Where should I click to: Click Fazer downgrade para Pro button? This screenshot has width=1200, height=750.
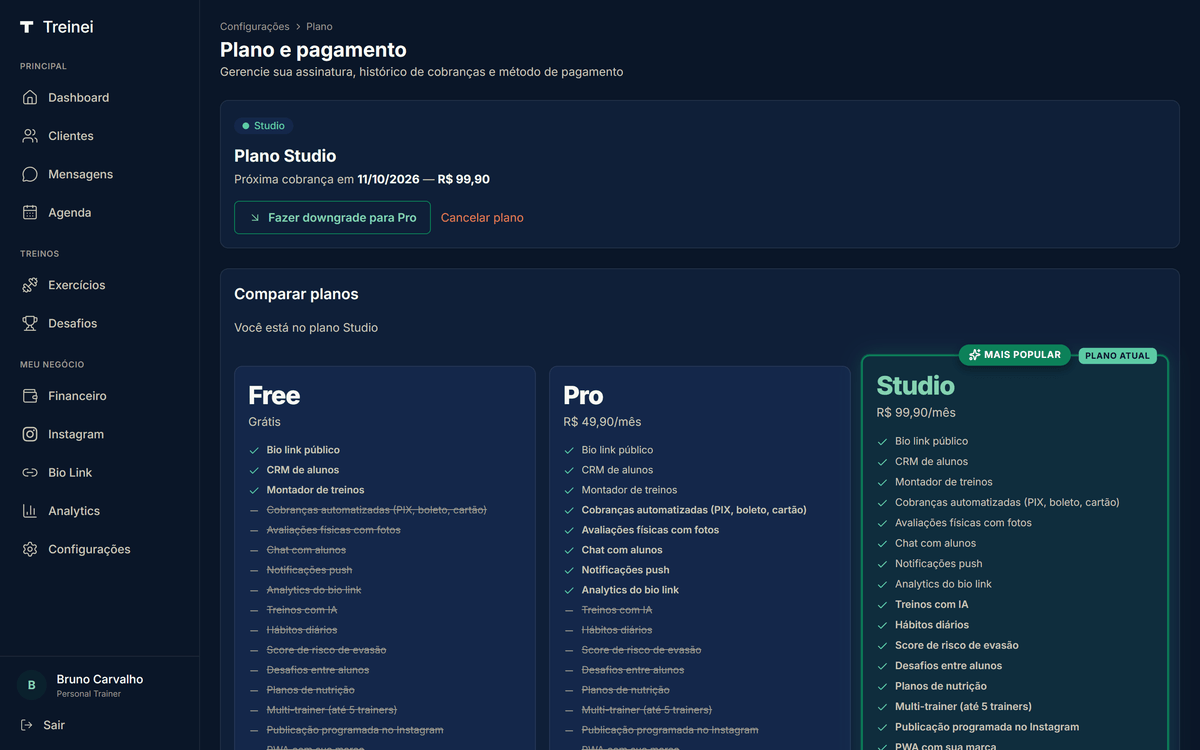pyautogui.click(x=332, y=217)
